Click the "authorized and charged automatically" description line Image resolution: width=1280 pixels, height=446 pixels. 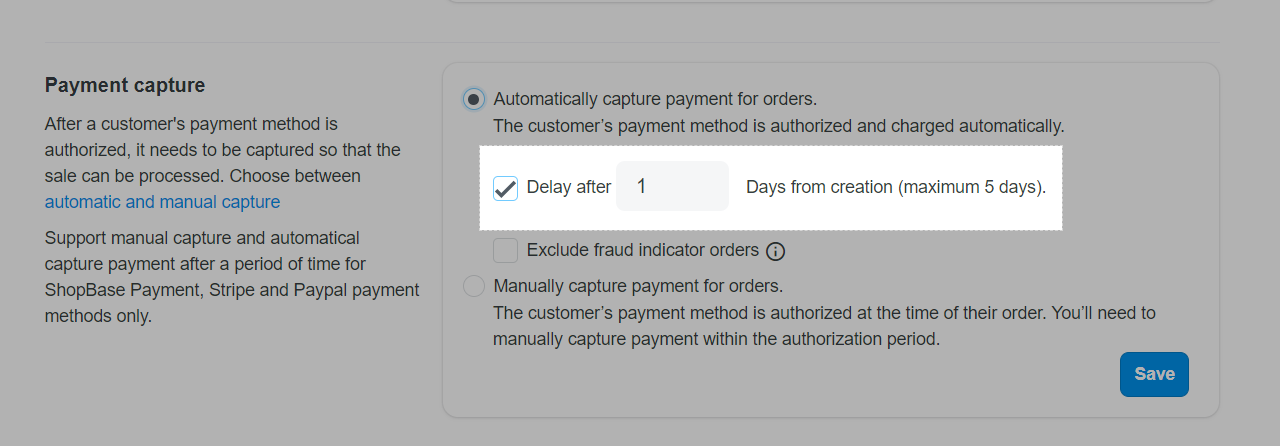click(x=778, y=126)
